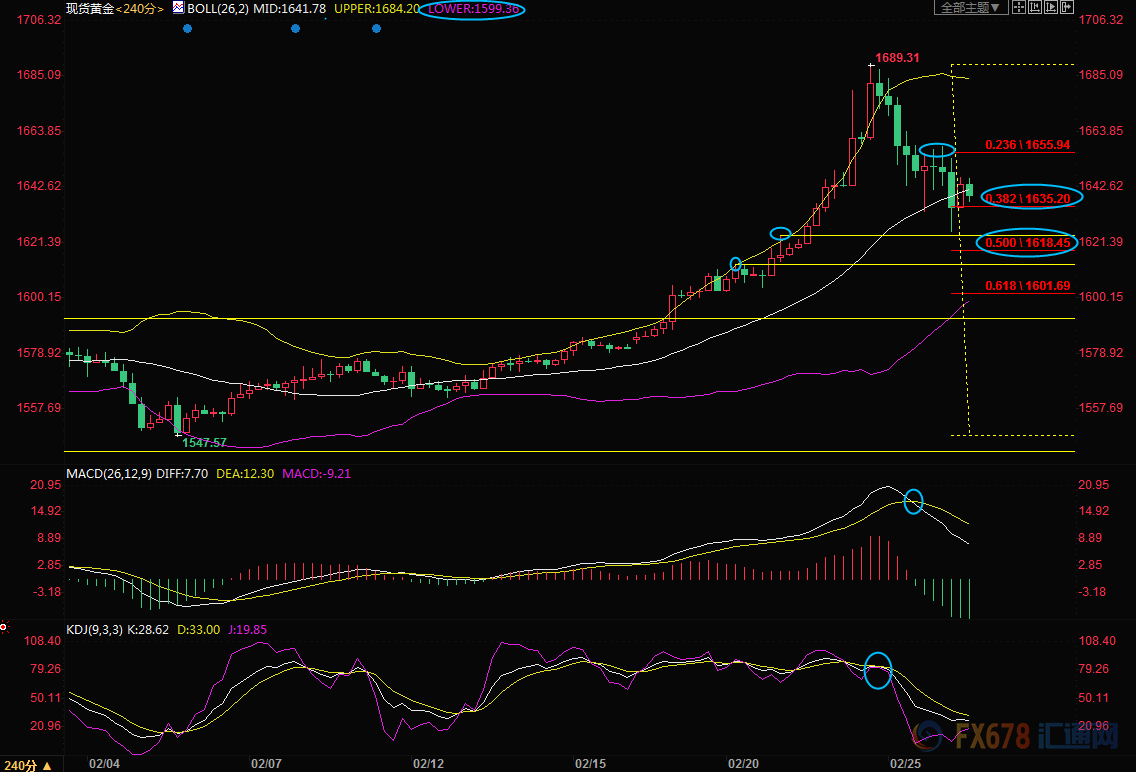Select the 0.236 \ 1655.94 Fibonacci label
Image resolution: width=1136 pixels, height=772 pixels.
[1027, 145]
